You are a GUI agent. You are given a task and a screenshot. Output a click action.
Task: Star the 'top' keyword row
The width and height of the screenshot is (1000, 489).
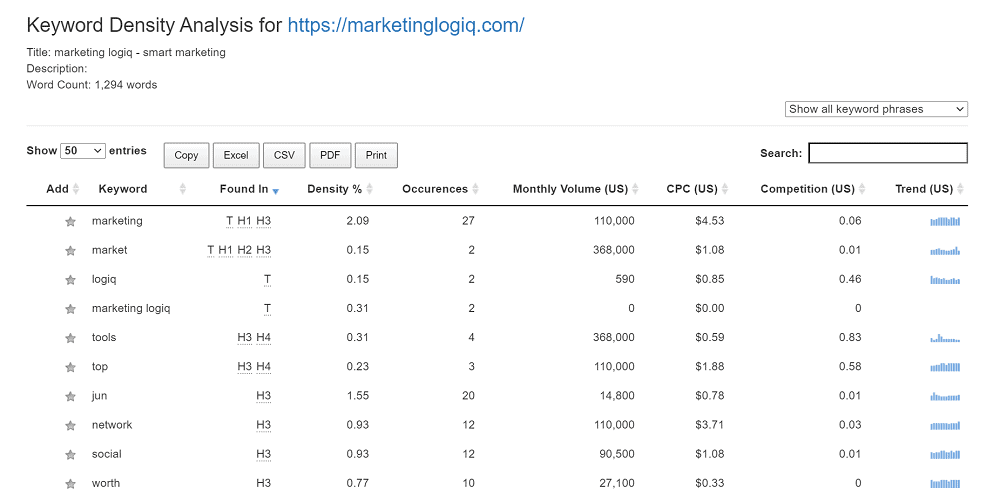(70, 367)
